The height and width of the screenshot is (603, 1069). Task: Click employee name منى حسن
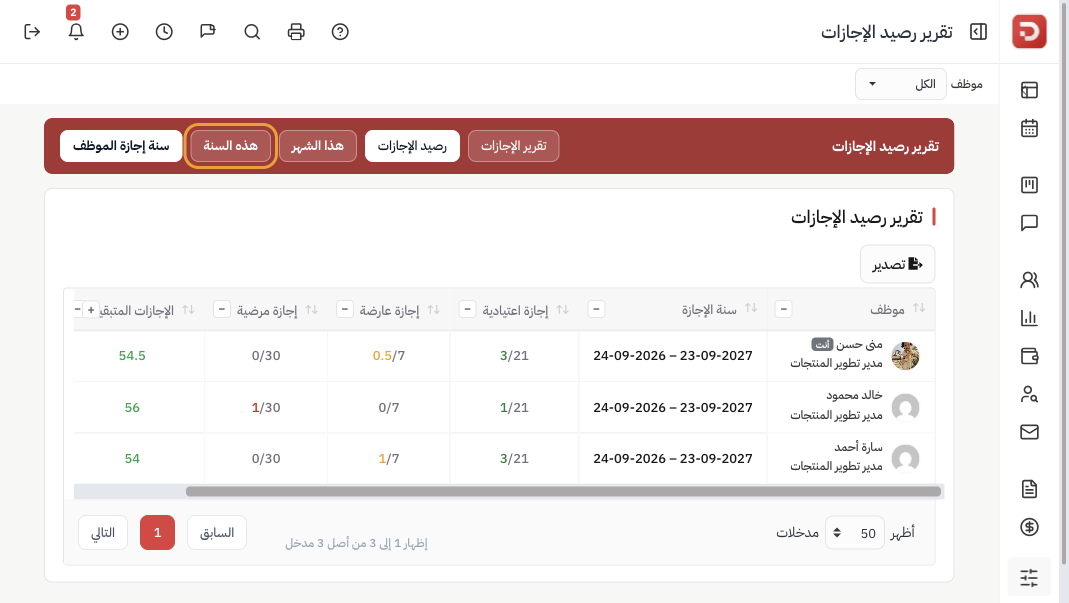pos(860,345)
